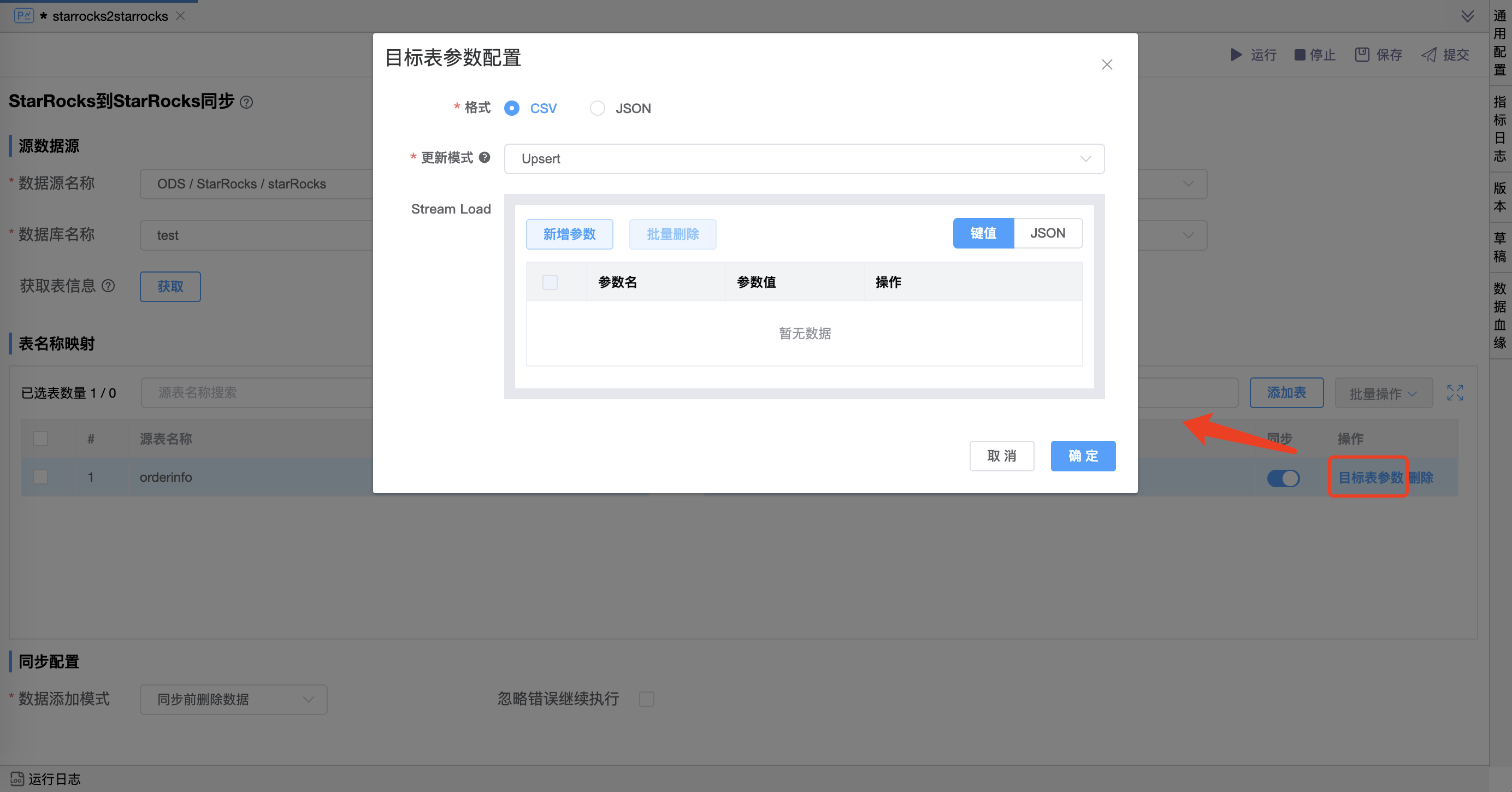1512x792 pixels.
Task: Click the fullscreen expand icon of table mapping
Action: [x=1455, y=393]
